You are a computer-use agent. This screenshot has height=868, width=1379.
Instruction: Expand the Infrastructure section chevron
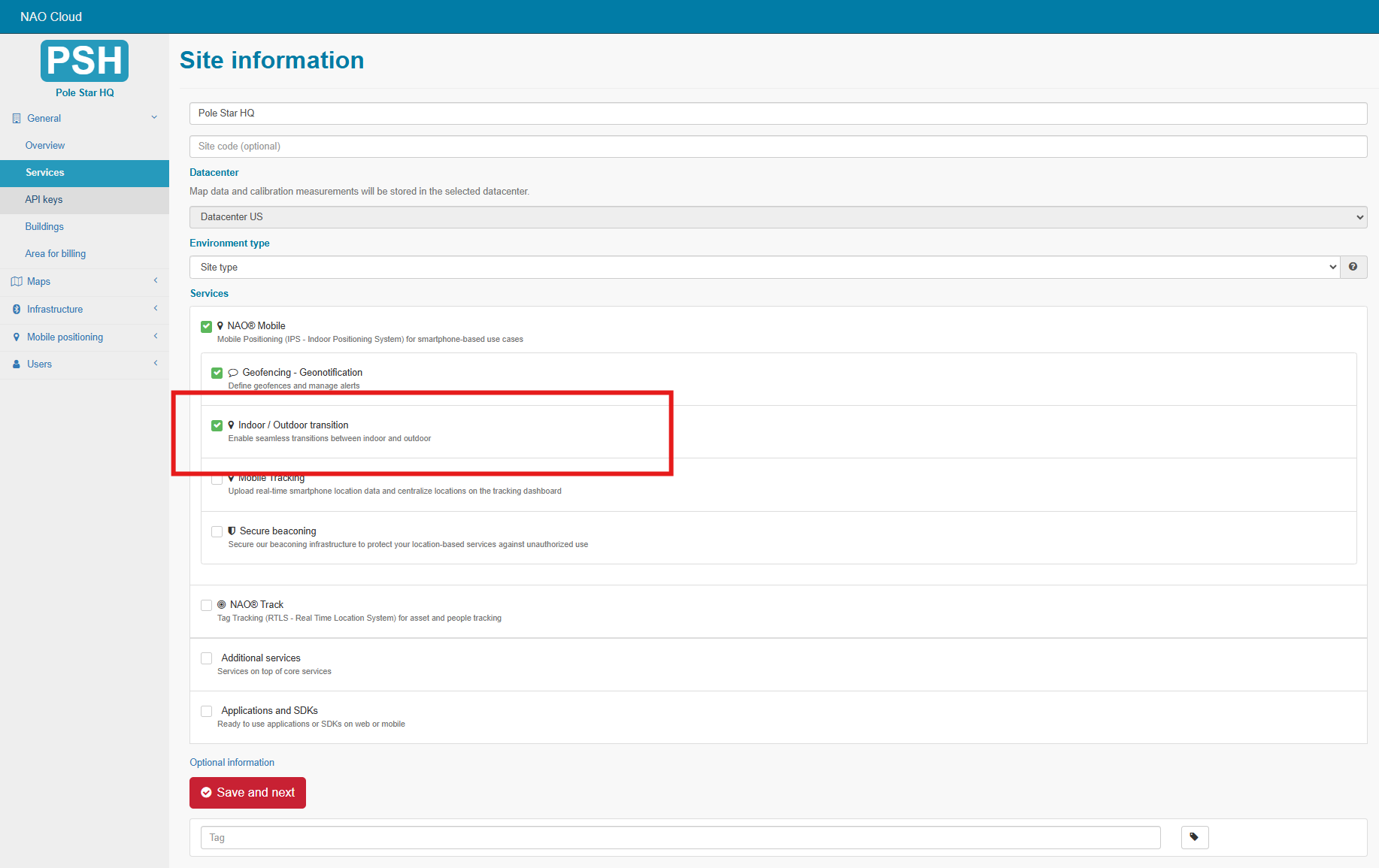tap(156, 308)
